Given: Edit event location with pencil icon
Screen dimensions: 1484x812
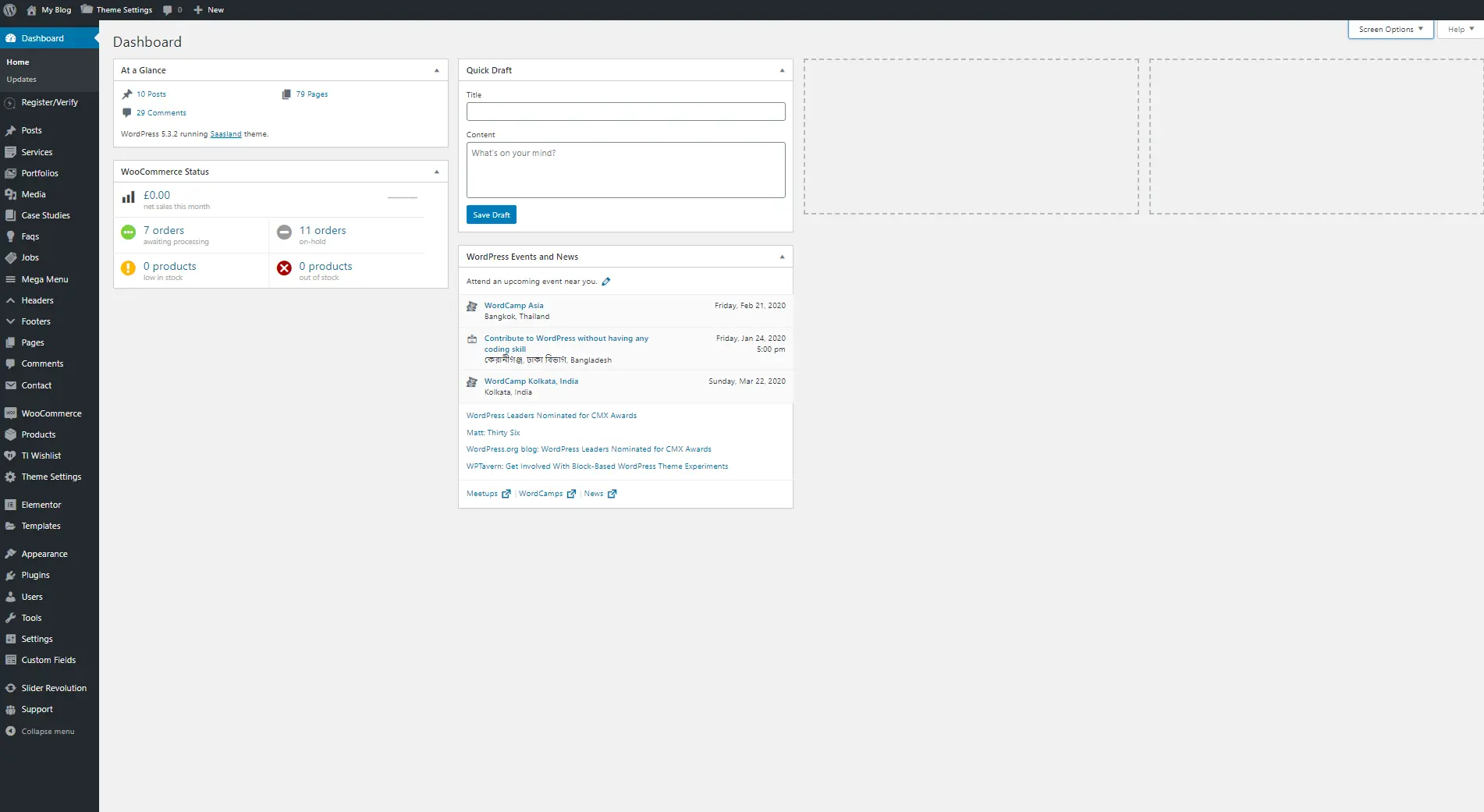Looking at the screenshot, I should (606, 282).
